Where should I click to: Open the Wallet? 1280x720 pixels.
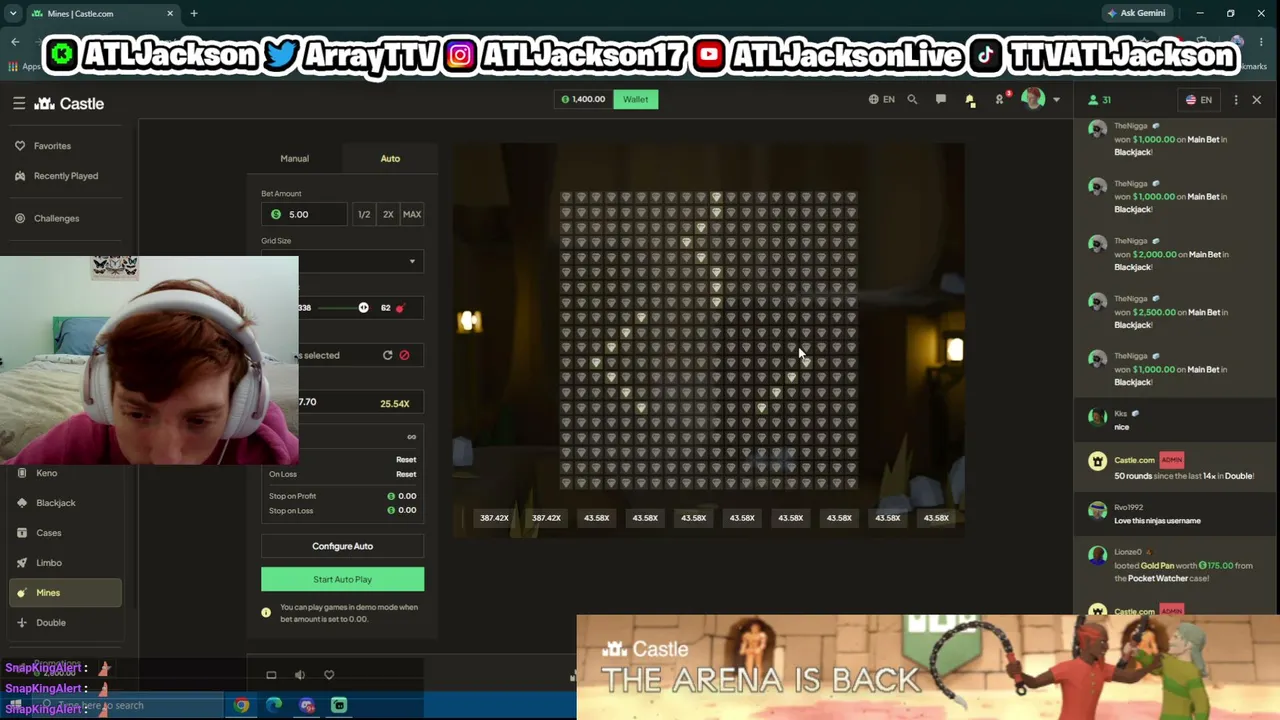pyautogui.click(x=636, y=99)
